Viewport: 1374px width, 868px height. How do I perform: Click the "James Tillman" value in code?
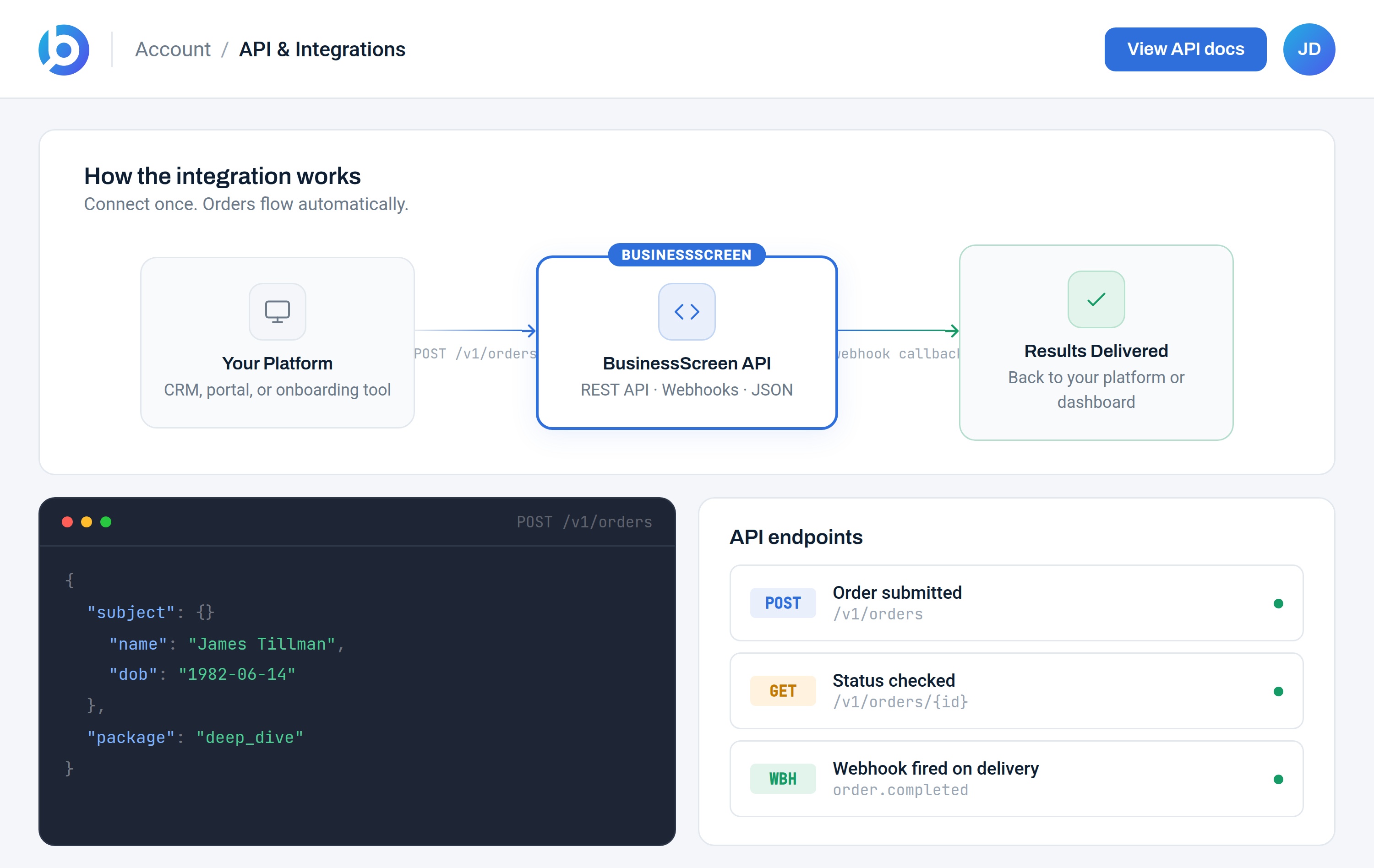tap(262, 644)
